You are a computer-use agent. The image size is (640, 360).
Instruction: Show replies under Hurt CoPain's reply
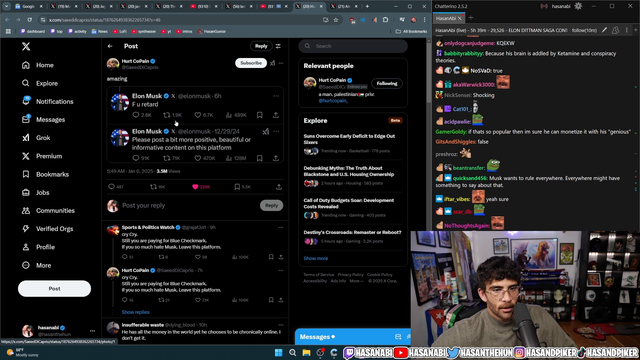click(136, 312)
